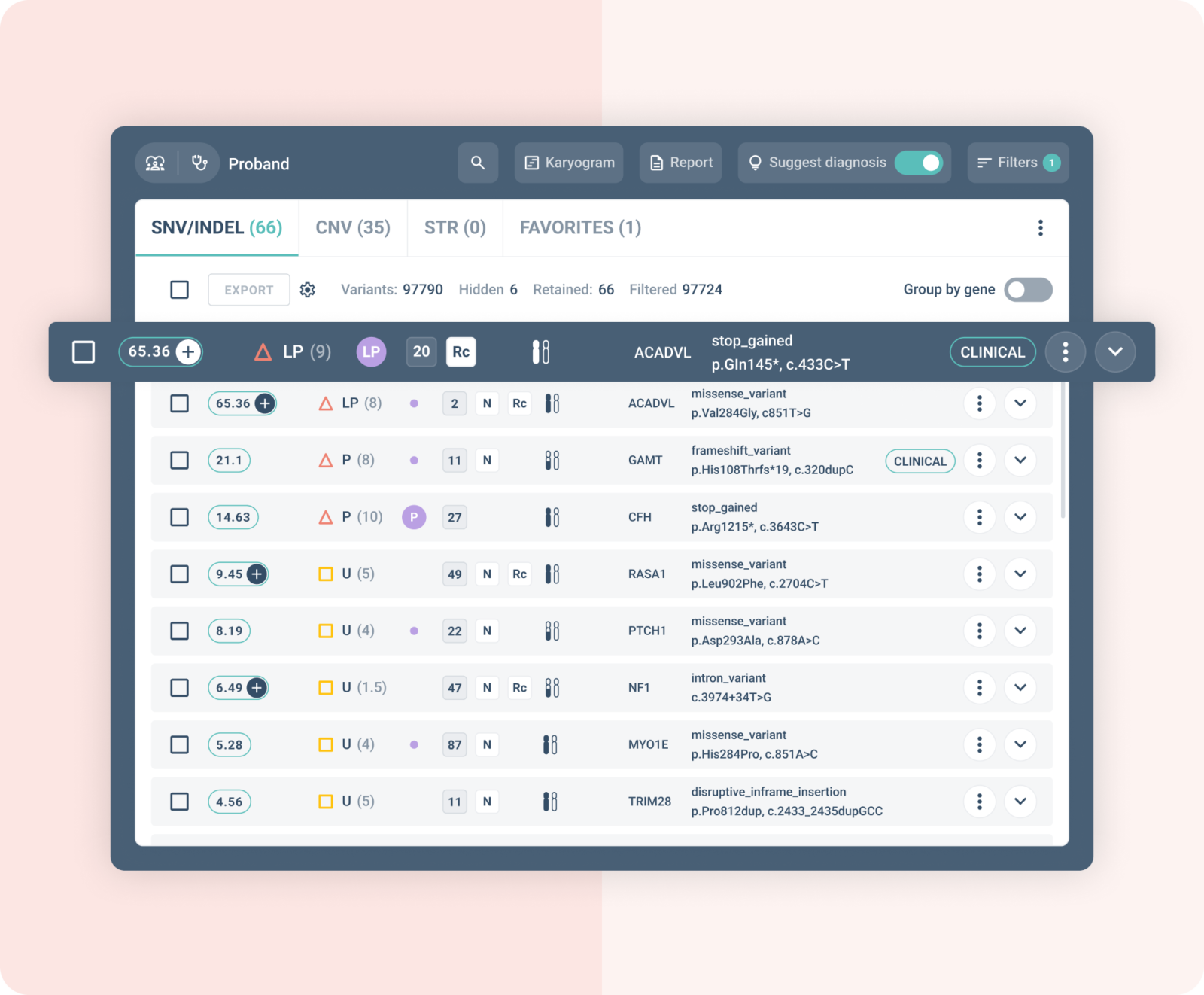Viewport: 1204px width, 995px height.
Task: Expand the PTCH1 row chevron
Action: [1020, 631]
